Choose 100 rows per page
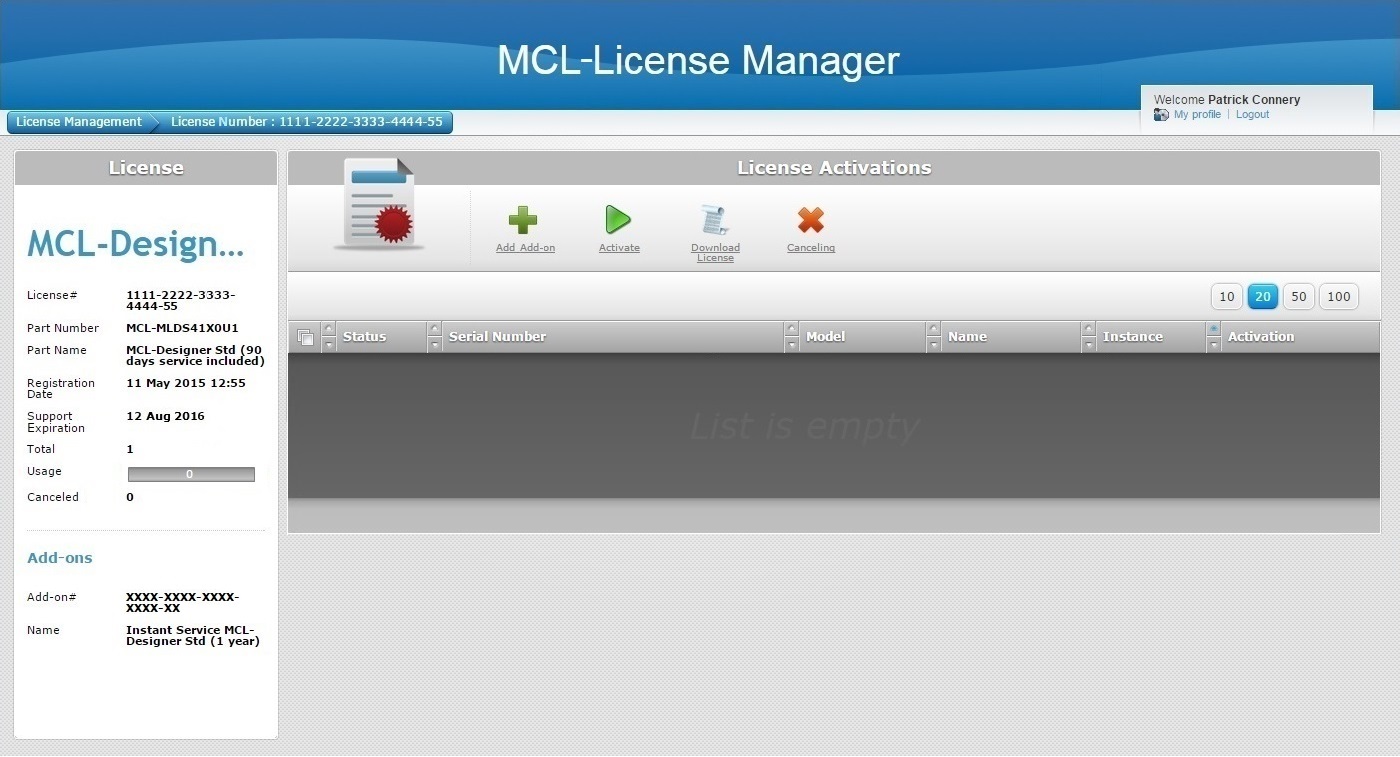 pos(1338,296)
